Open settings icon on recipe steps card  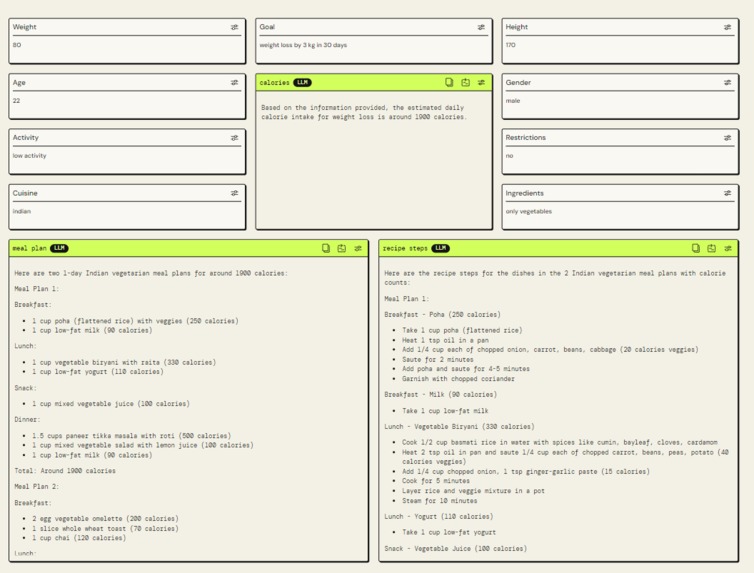[728, 249]
